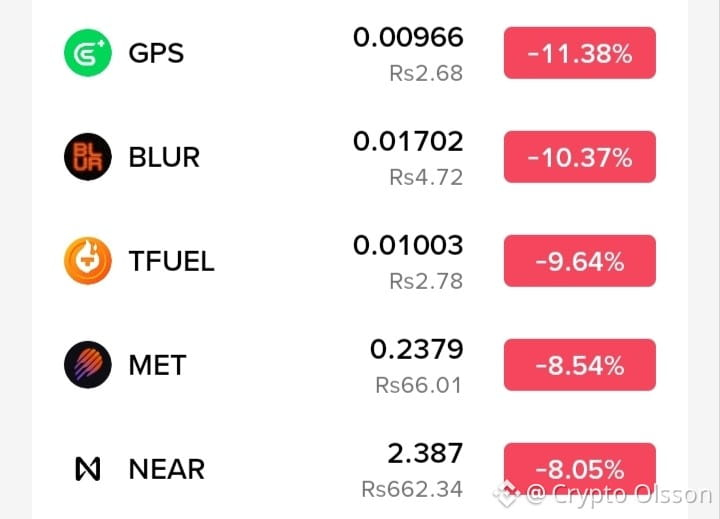Tap the -9.64% change badge
720x519 pixels.
coord(579,261)
